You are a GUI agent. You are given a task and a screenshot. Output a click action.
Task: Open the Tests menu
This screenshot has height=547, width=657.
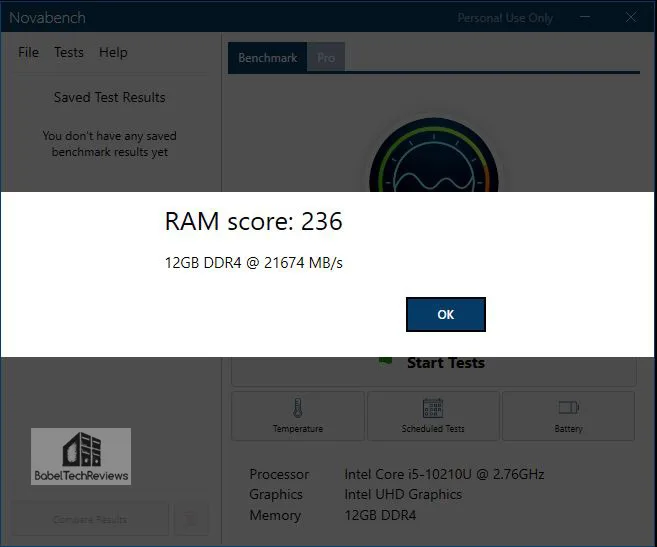point(69,52)
